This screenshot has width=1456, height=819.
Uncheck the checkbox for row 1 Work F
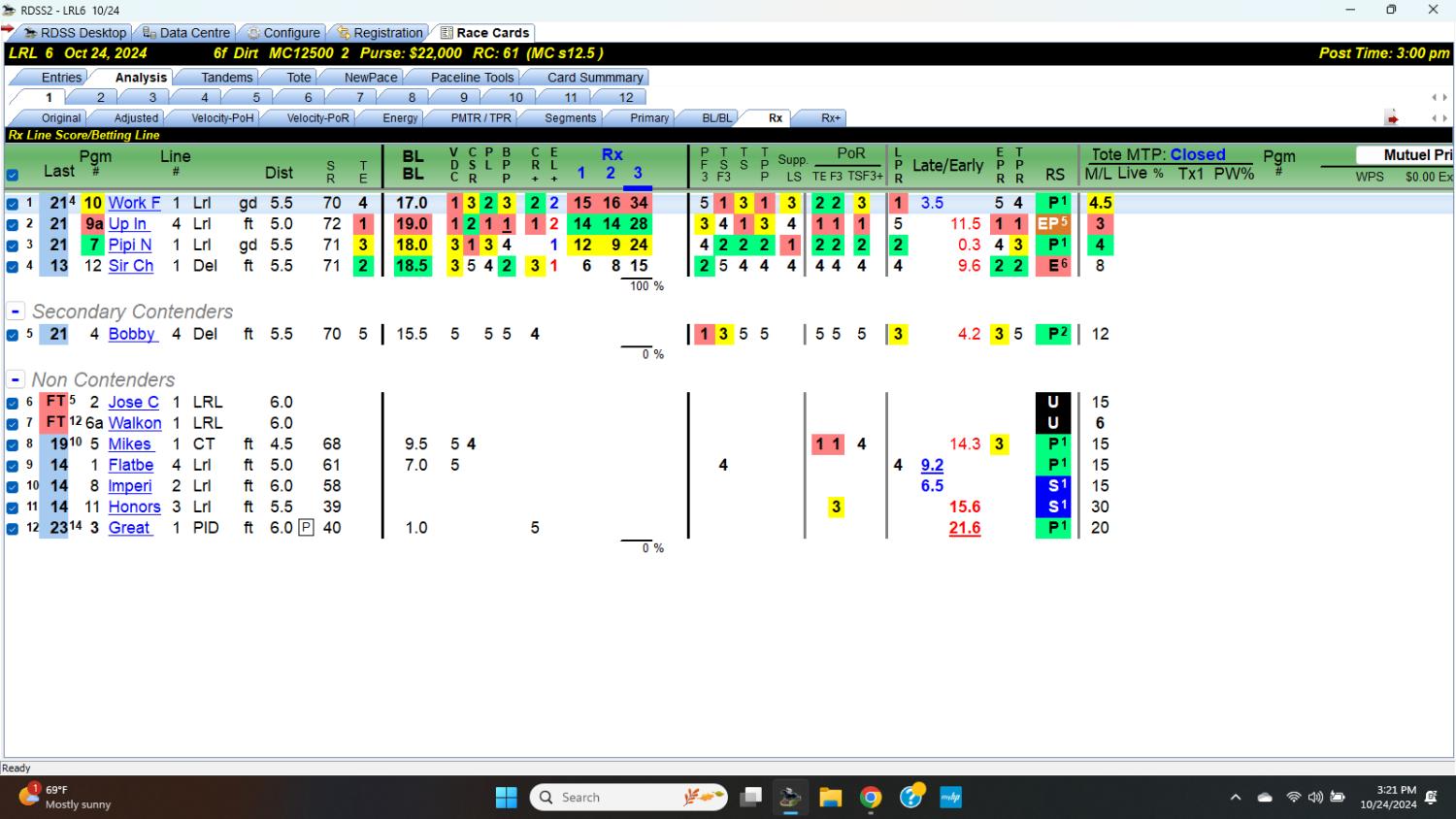pos(13,204)
